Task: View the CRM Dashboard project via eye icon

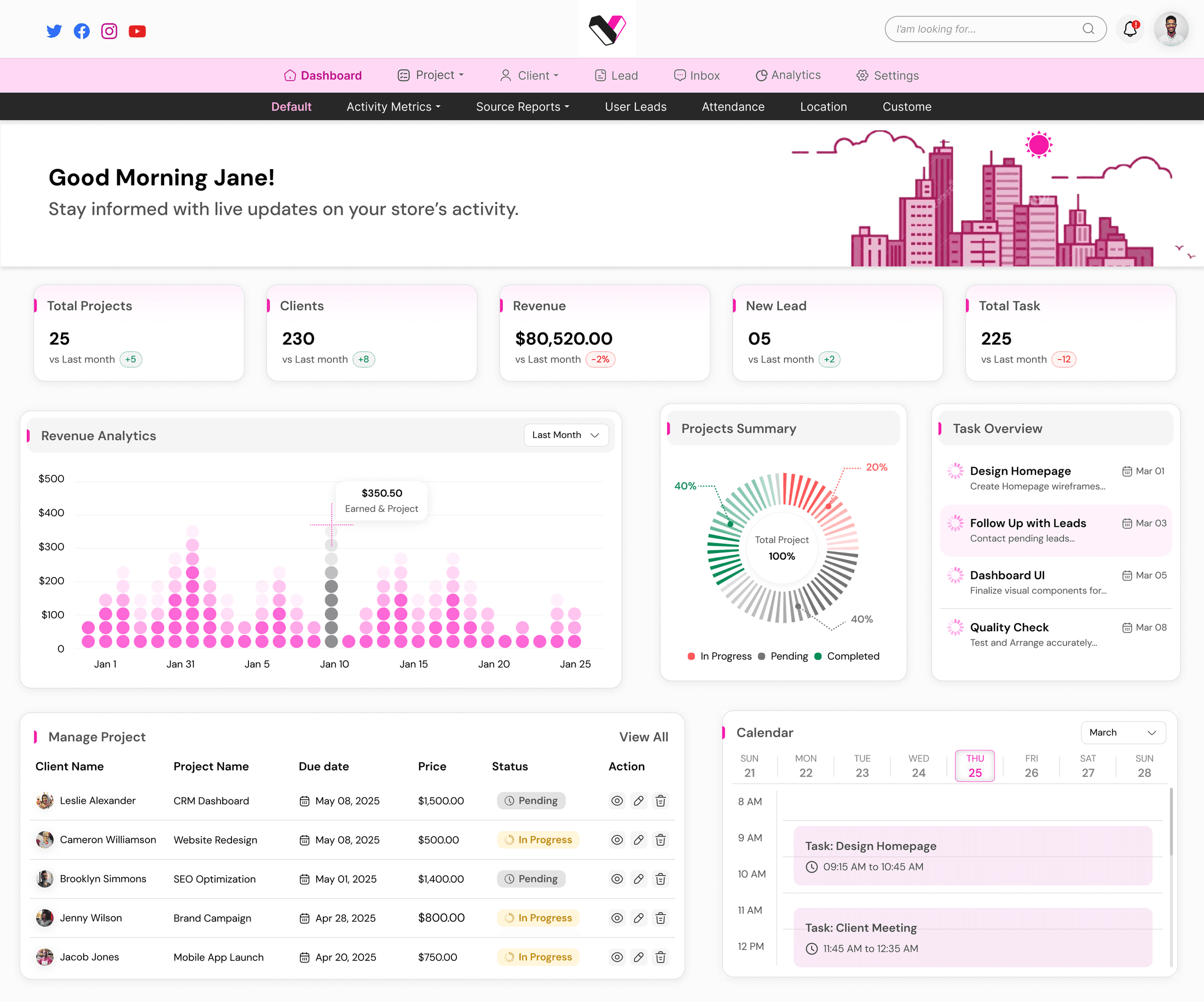Action: [617, 801]
